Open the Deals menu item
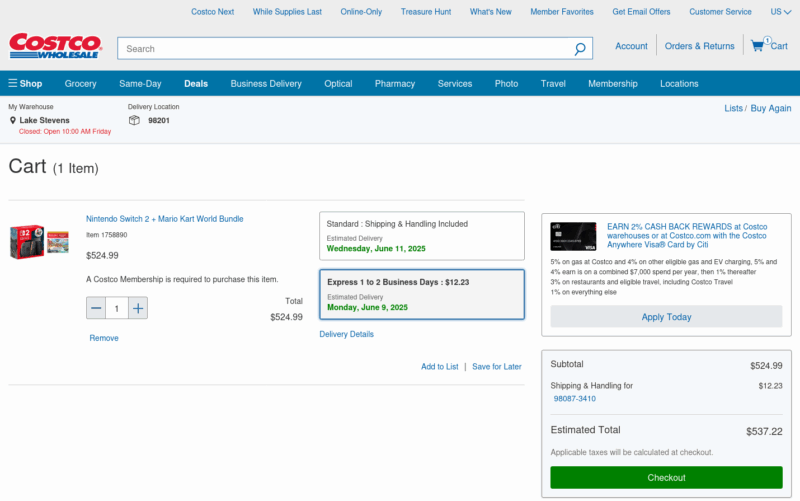 pyautogui.click(x=196, y=84)
